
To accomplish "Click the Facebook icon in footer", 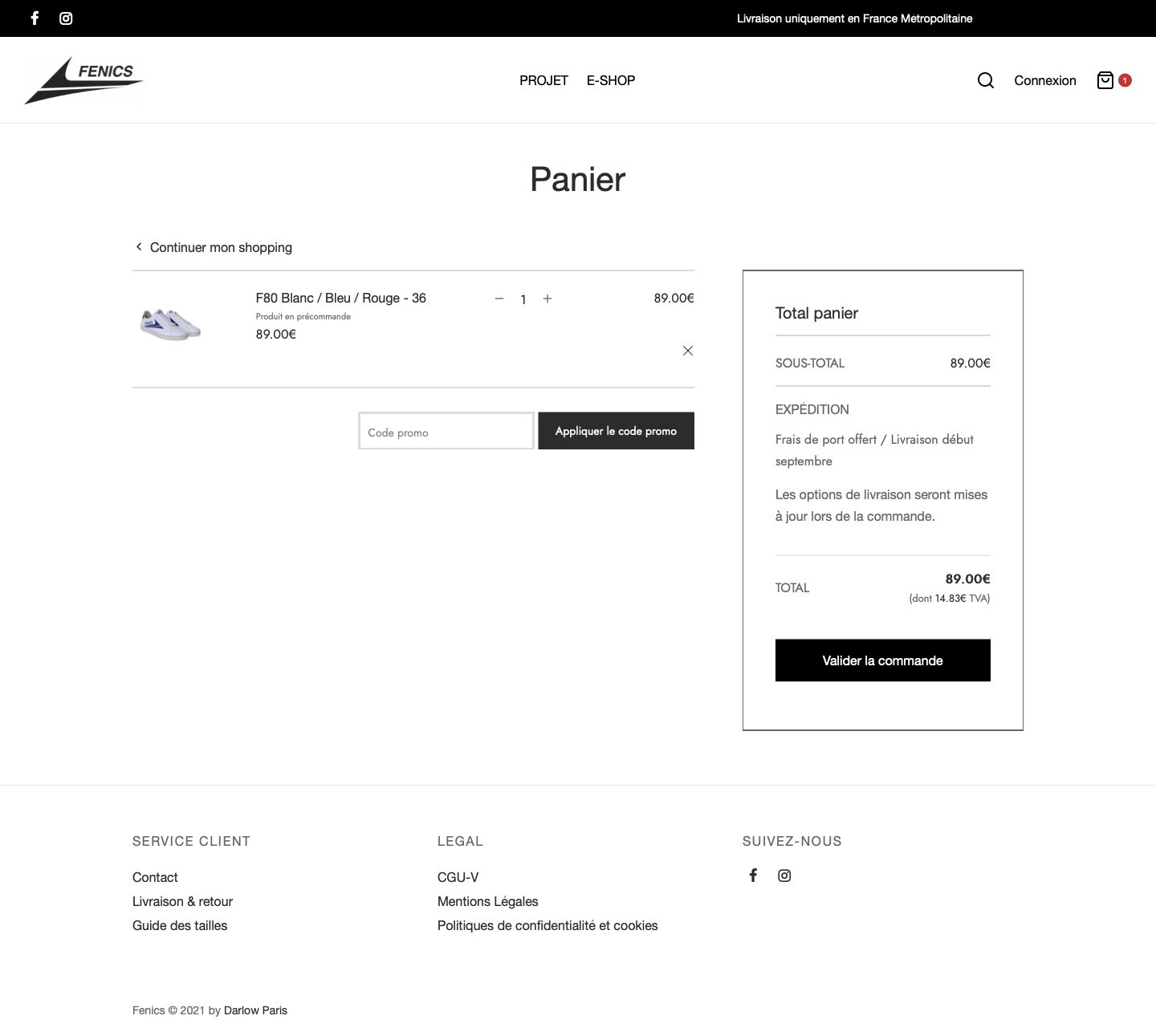I will click(x=753, y=876).
